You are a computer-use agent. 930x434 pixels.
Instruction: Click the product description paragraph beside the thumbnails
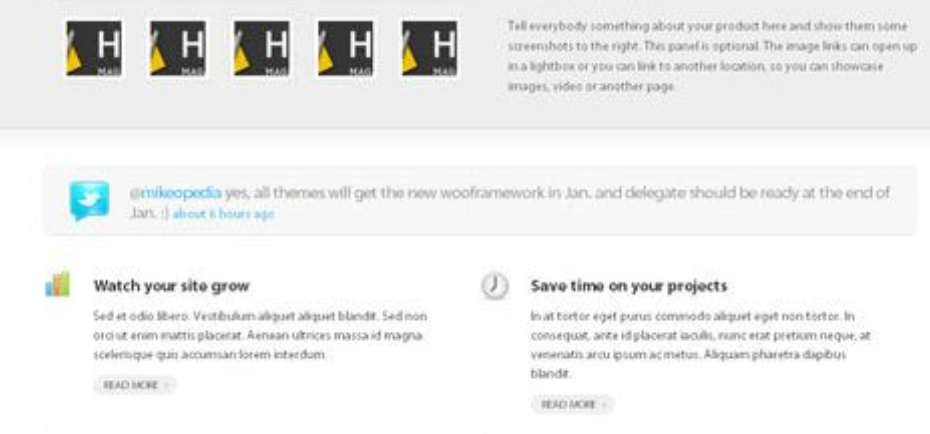tap(712, 56)
